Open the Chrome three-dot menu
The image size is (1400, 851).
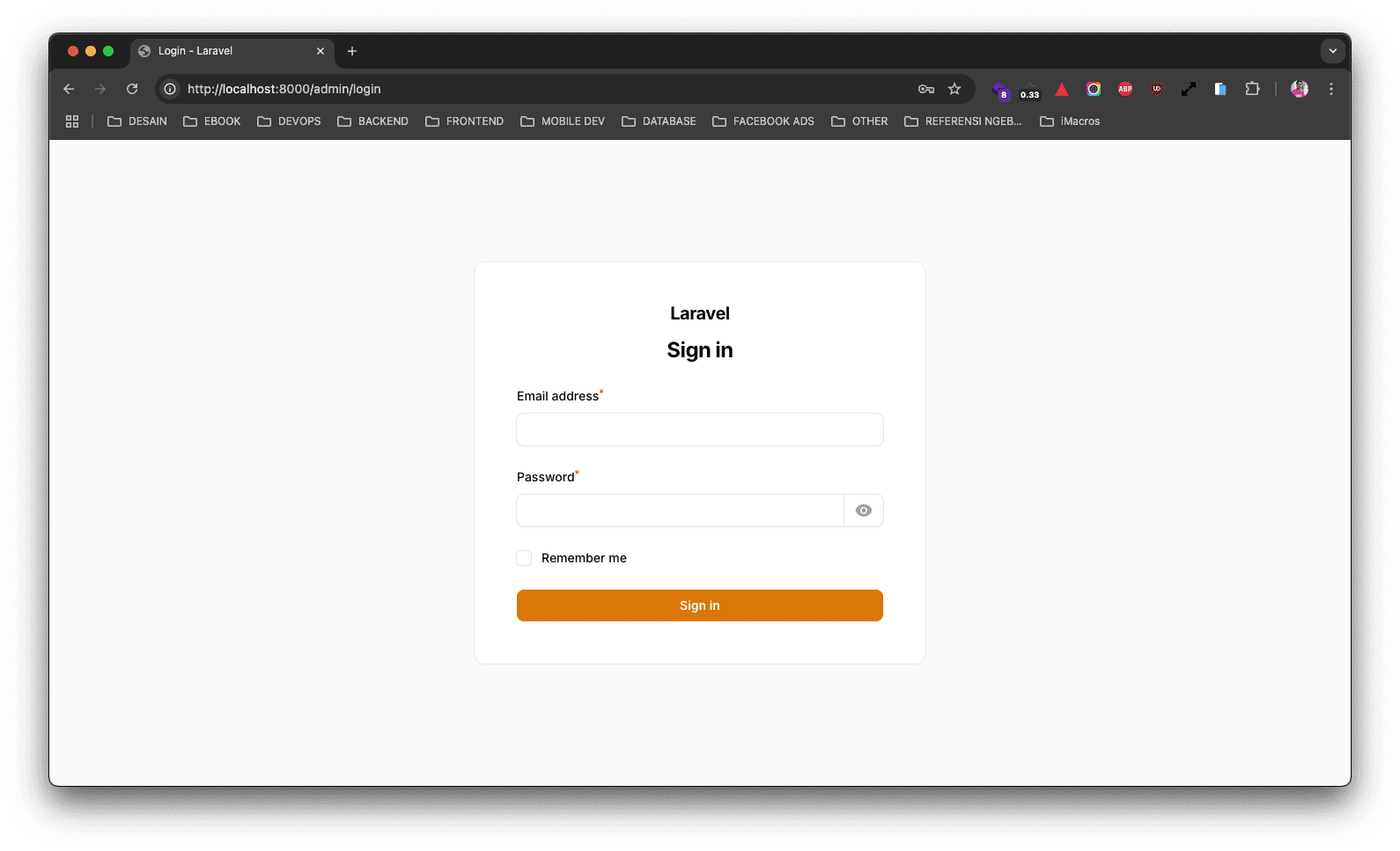[1330, 89]
